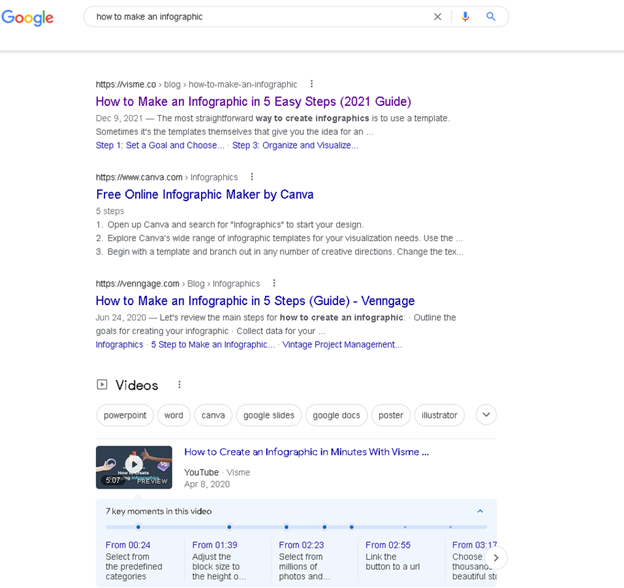Click the YouTube · Visme source text
The width and height of the screenshot is (624, 588).
tap(217, 473)
